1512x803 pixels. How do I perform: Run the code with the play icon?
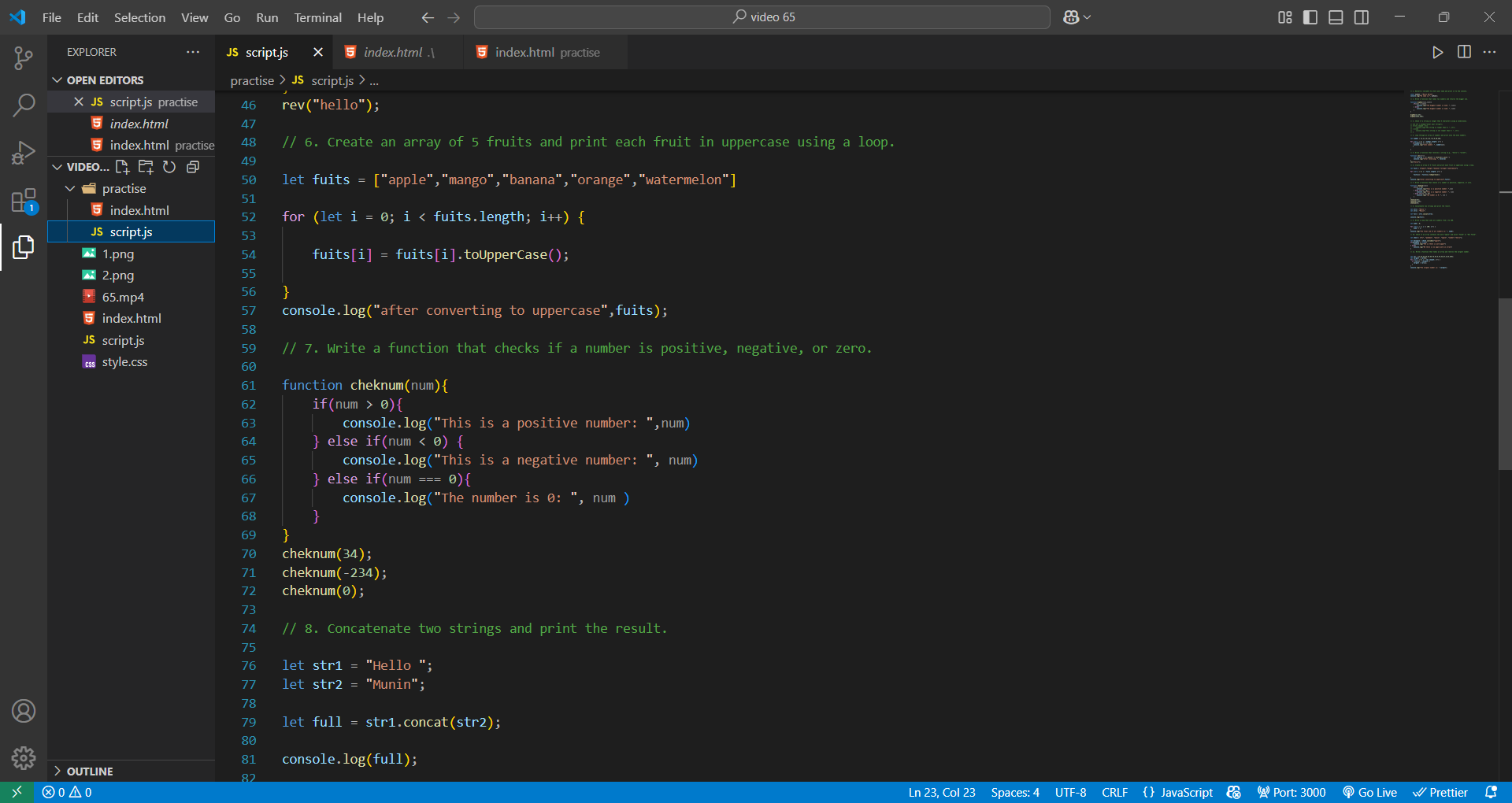1438,52
